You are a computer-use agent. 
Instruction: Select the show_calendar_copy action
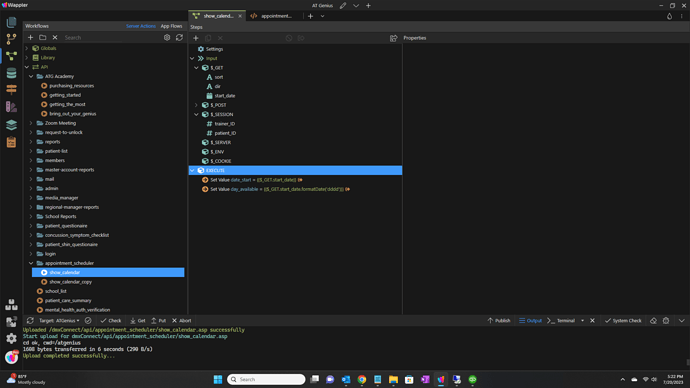click(x=70, y=282)
